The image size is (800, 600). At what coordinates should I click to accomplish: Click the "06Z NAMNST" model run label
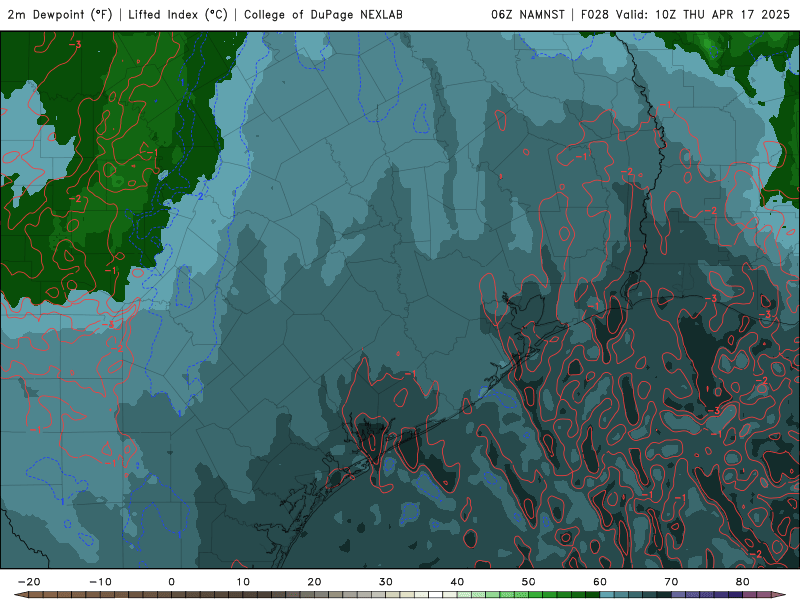tap(528, 15)
